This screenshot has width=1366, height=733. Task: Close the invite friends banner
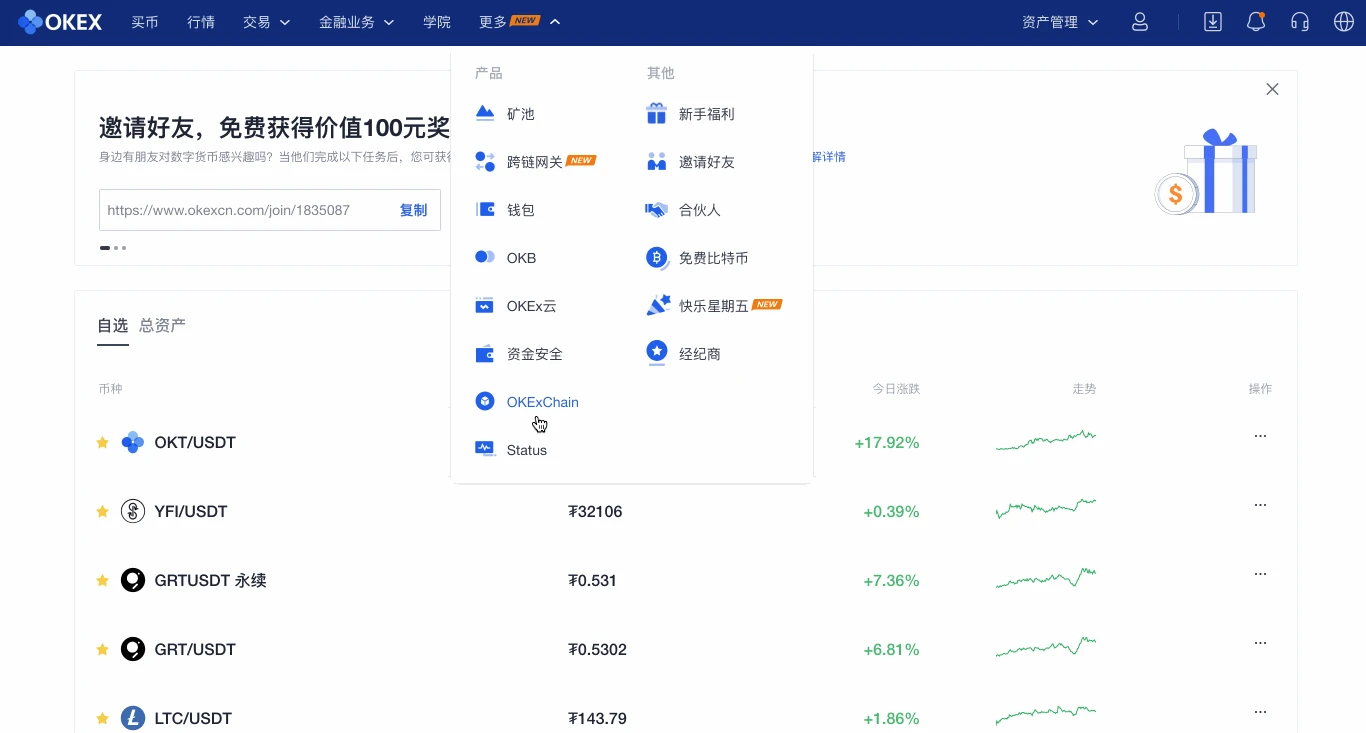click(1272, 89)
